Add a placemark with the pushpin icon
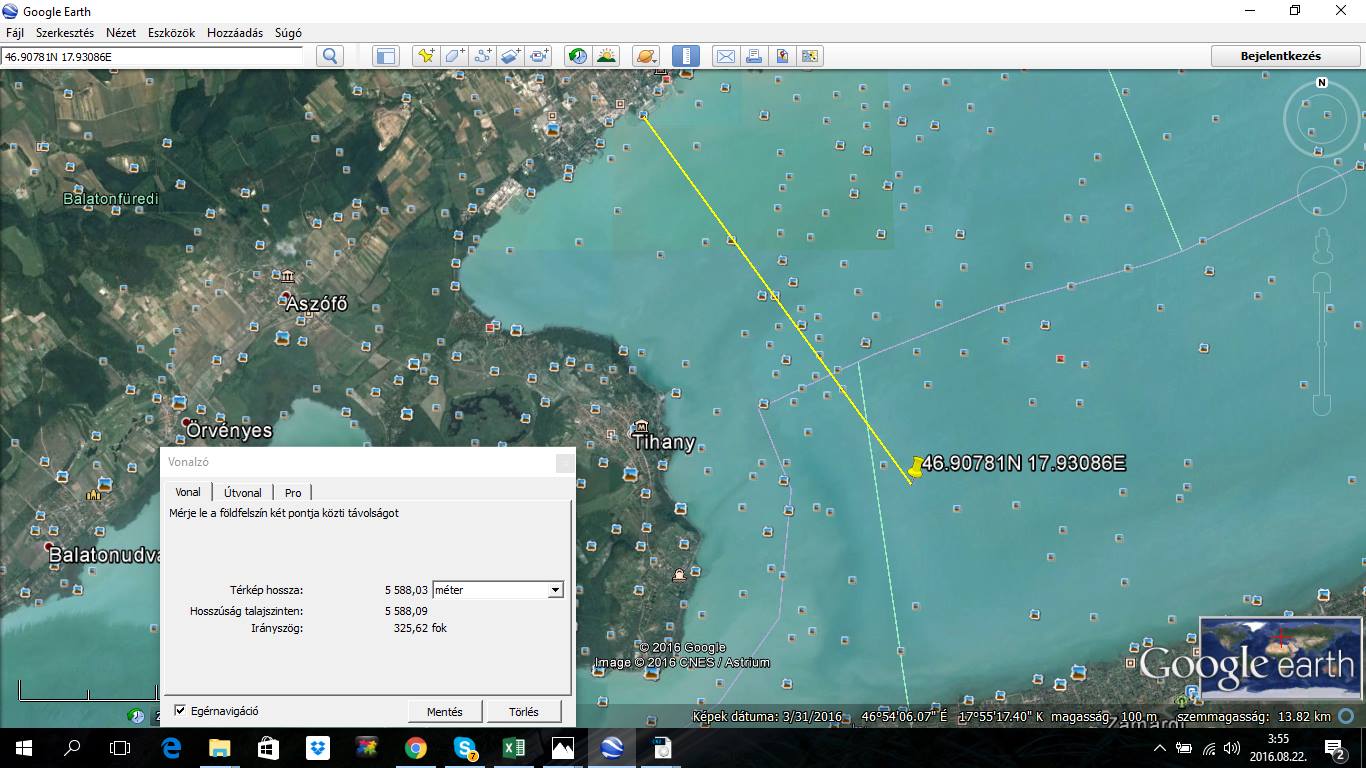The height and width of the screenshot is (768, 1366). pyautogui.click(x=426, y=56)
